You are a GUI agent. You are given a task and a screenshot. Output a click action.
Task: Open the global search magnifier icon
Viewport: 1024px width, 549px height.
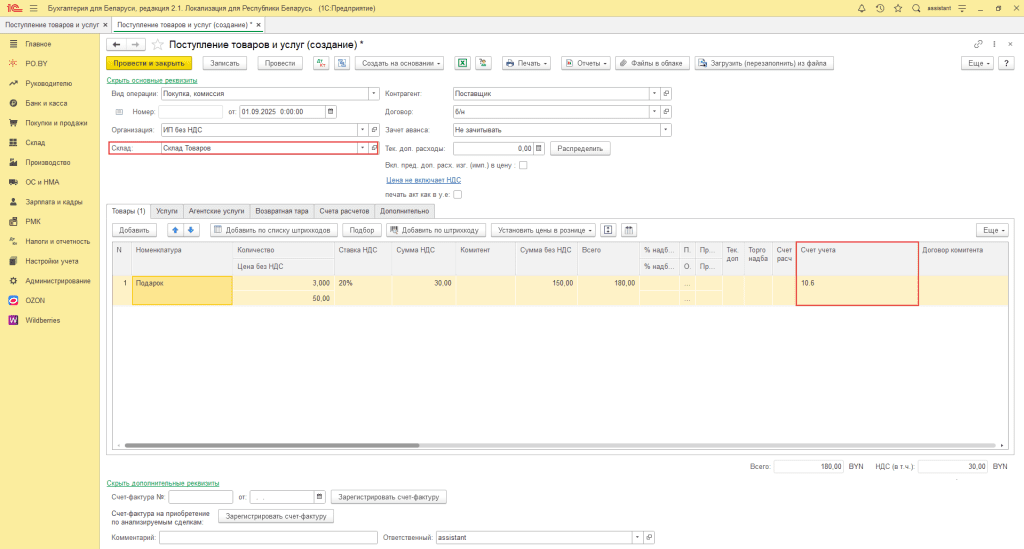(x=916, y=8)
